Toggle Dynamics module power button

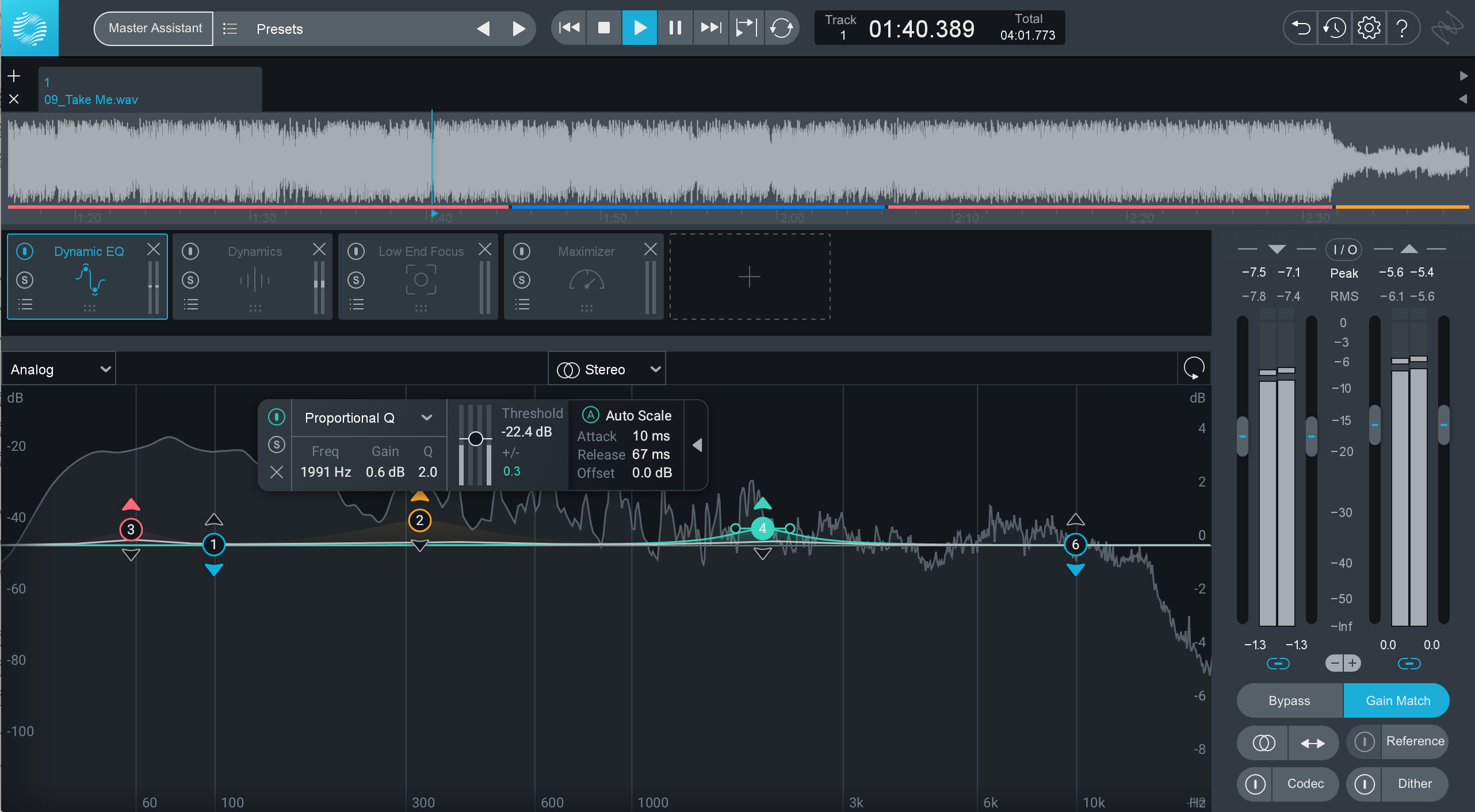[x=190, y=251]
